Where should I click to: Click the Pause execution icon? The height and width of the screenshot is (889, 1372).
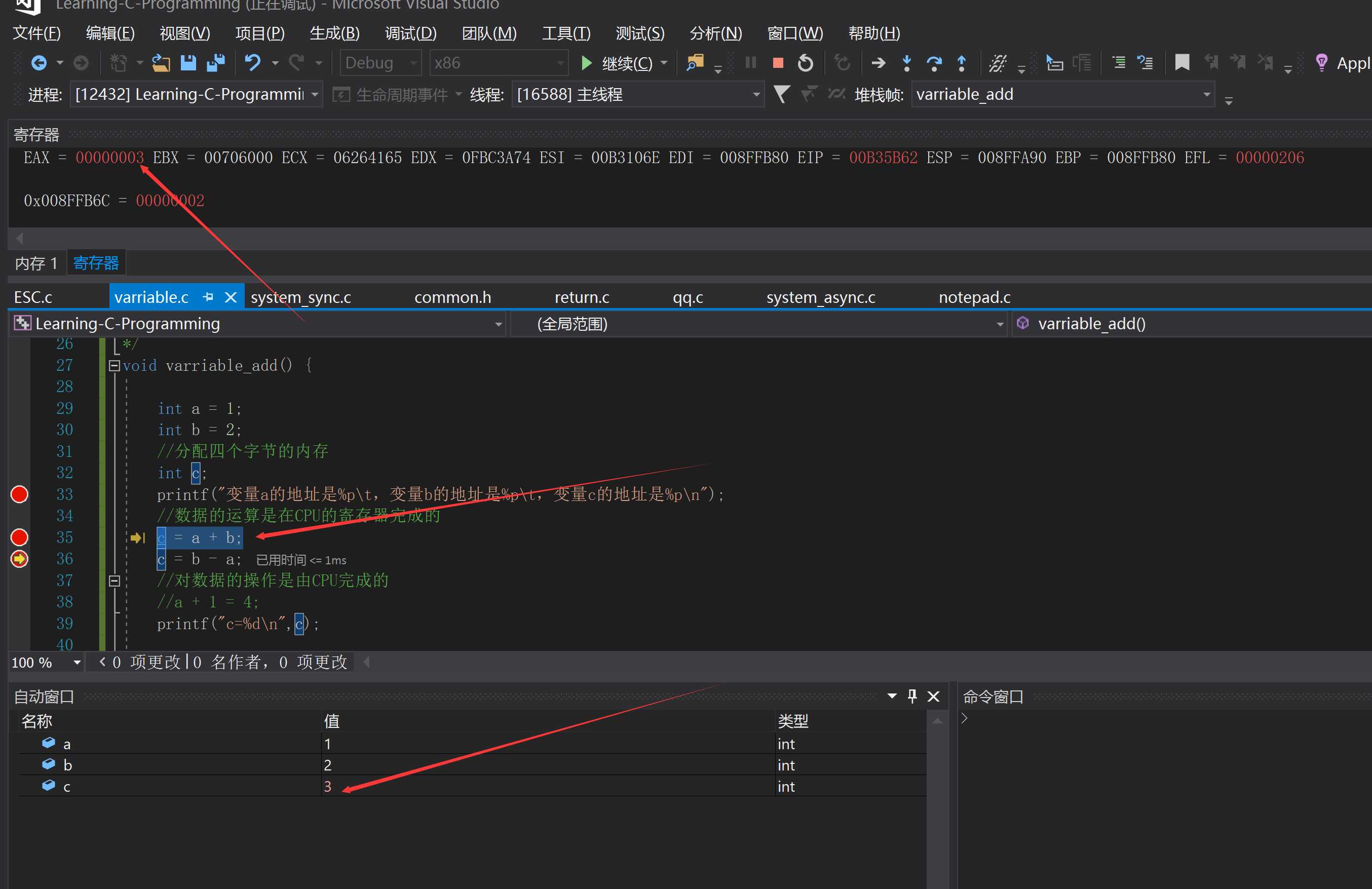pyautogui.click(x=749, y=63)
